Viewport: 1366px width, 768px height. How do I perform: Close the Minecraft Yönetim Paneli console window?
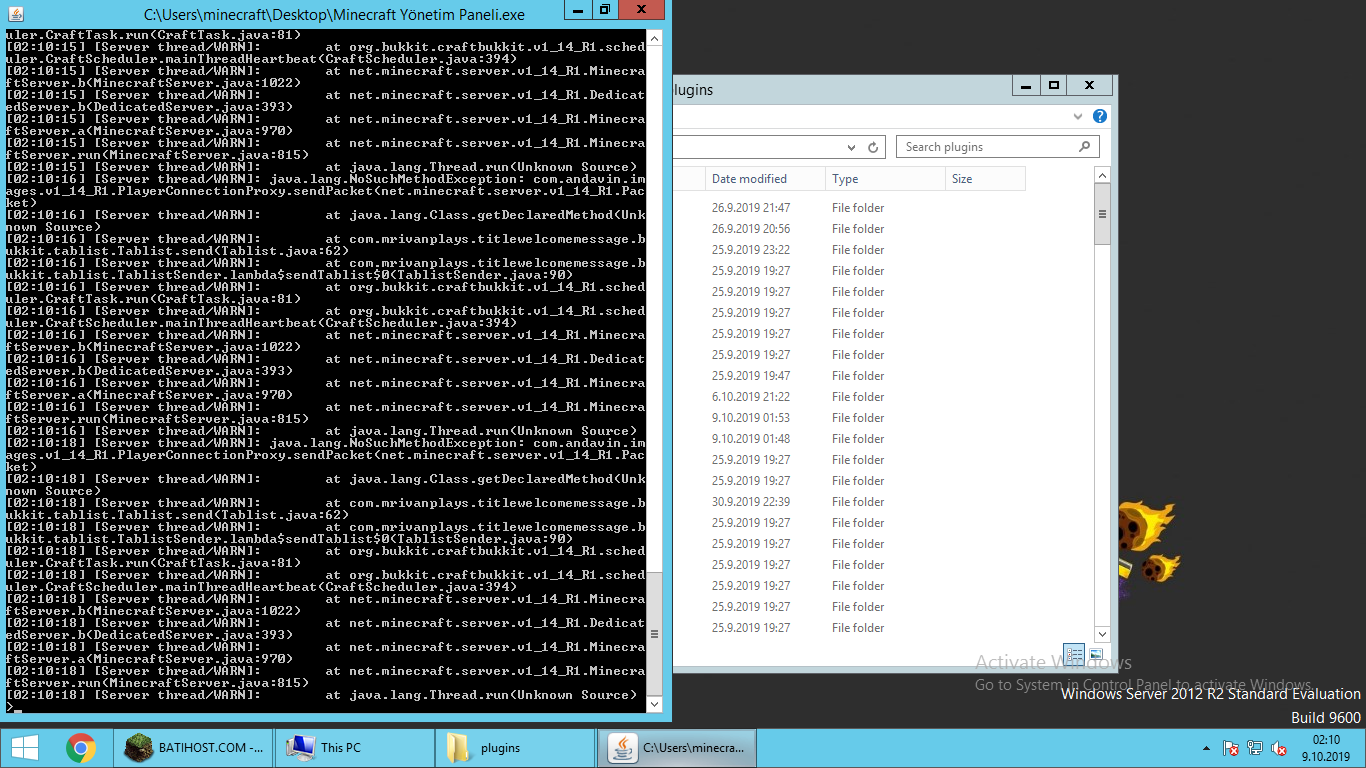(x=642, y=9)
